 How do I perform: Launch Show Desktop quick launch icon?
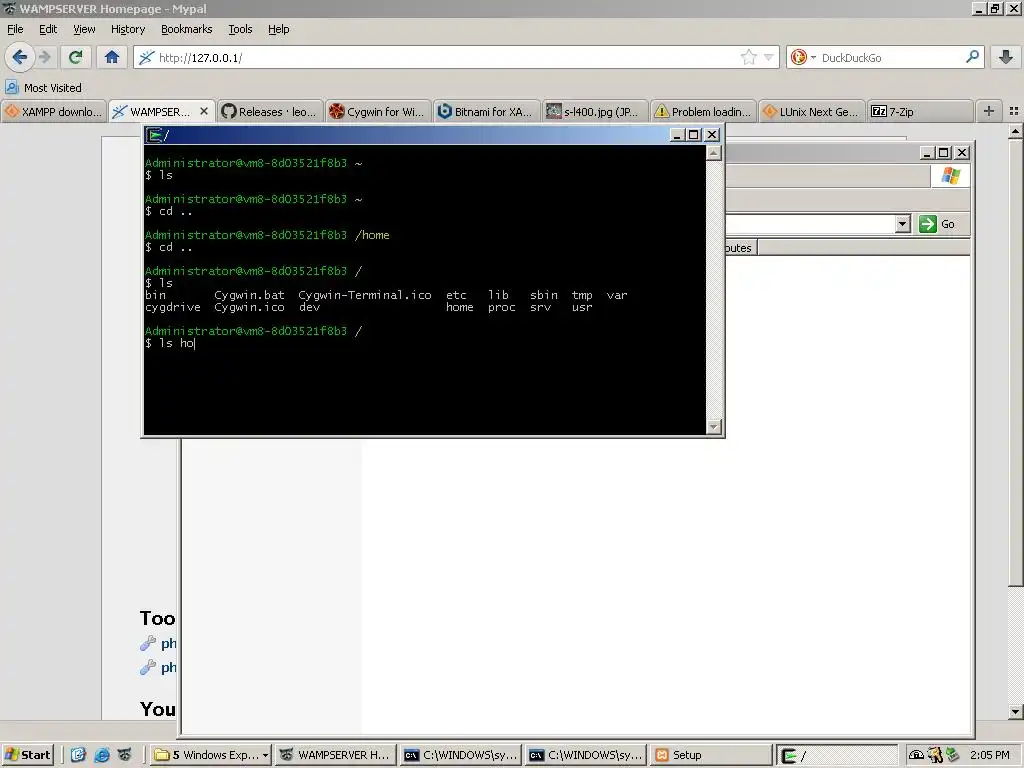coord(78,755)
